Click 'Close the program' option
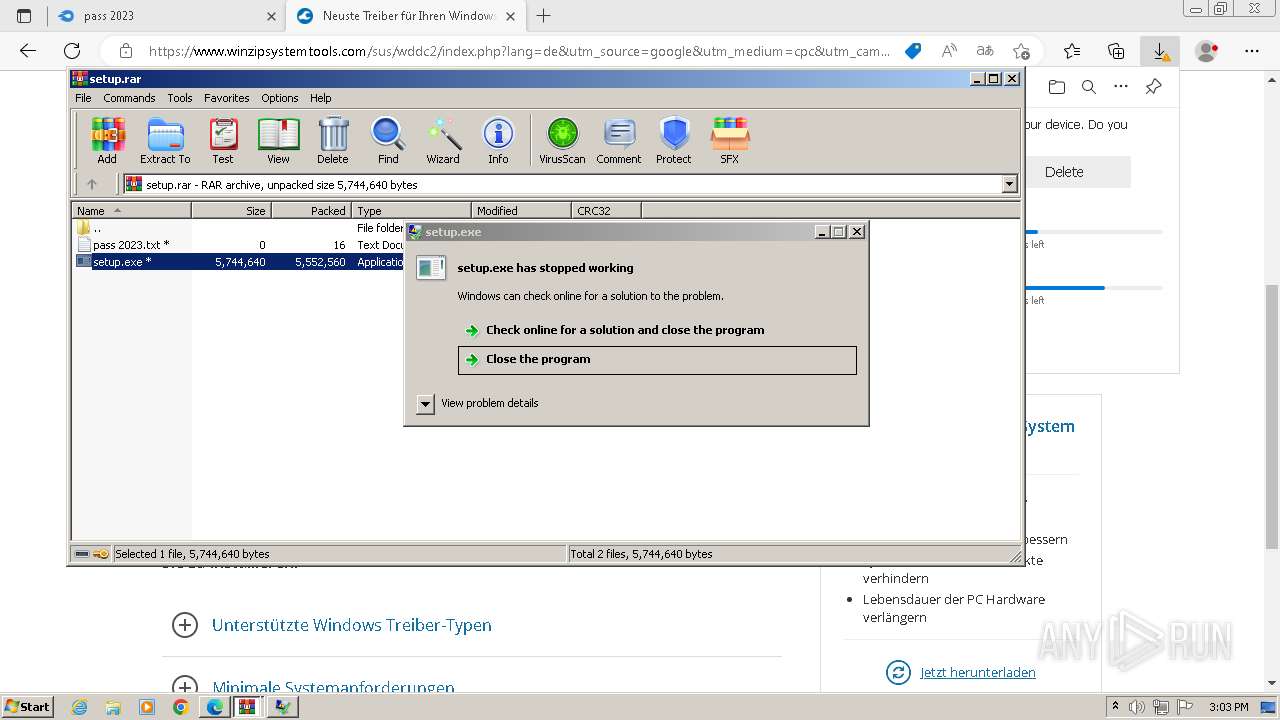1280x720 pixels. [657, 360]
